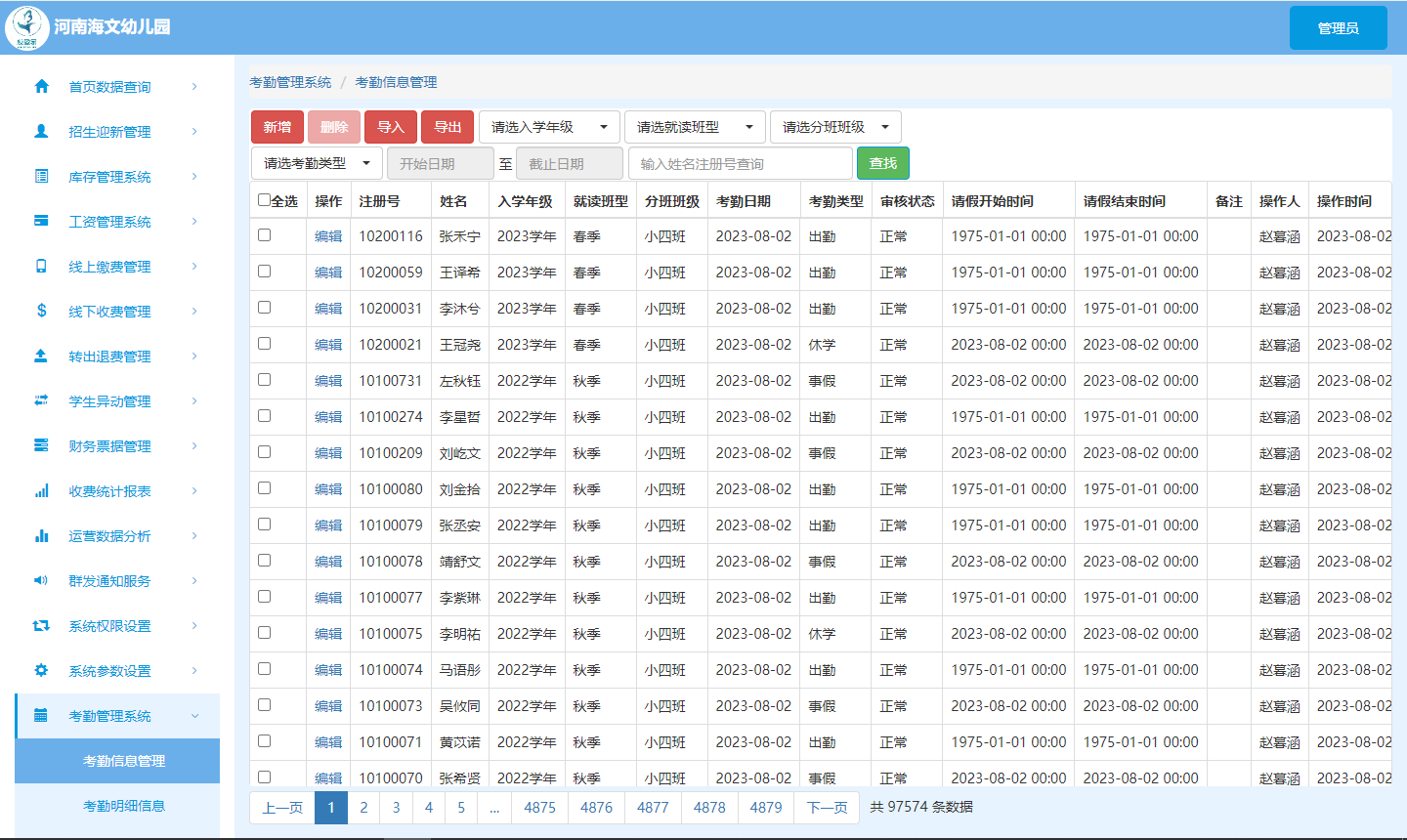
Task: Click the kindergarten logo in the header
Action: coord(26,27)
